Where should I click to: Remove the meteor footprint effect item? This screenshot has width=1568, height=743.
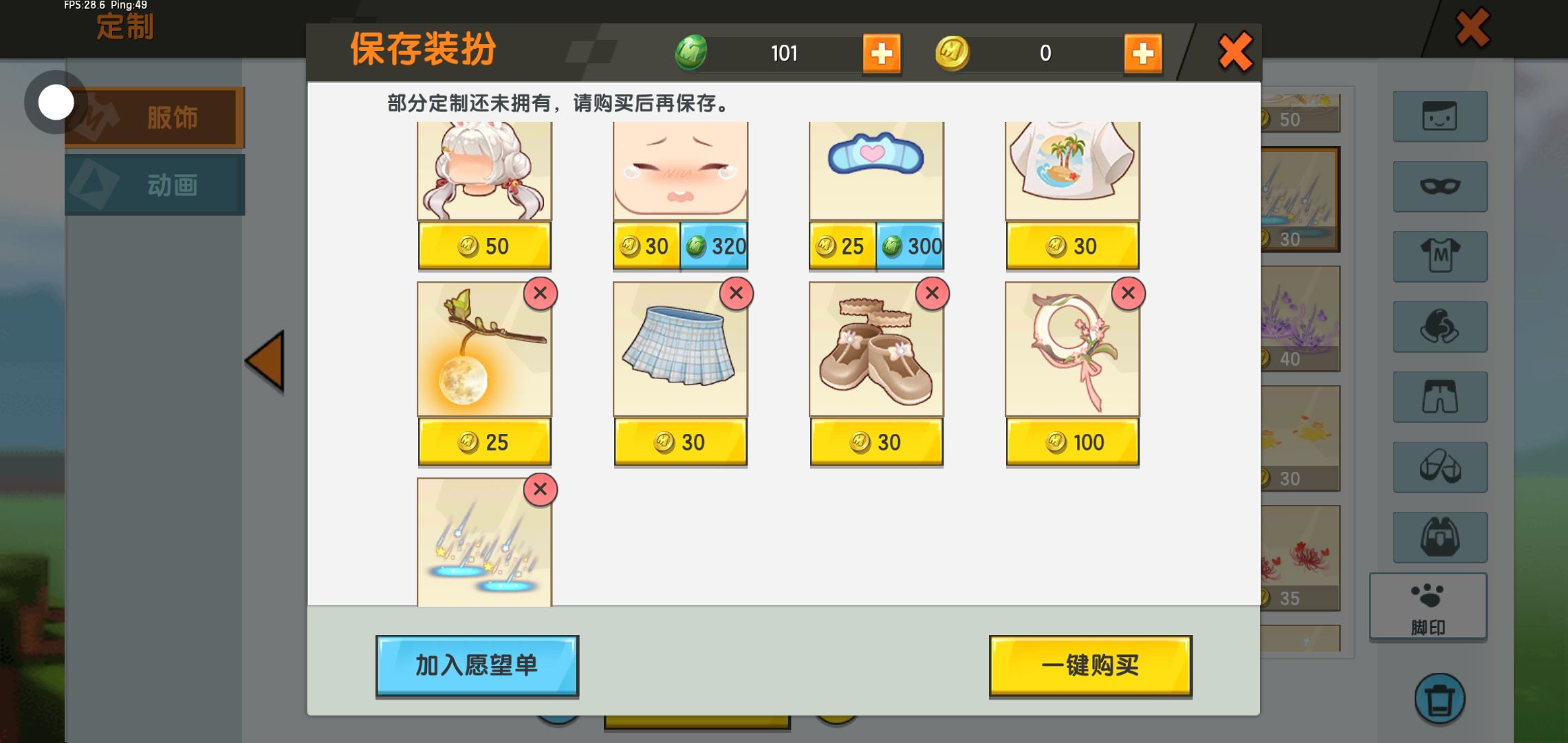pyautogui.click(x=541, y=490)
